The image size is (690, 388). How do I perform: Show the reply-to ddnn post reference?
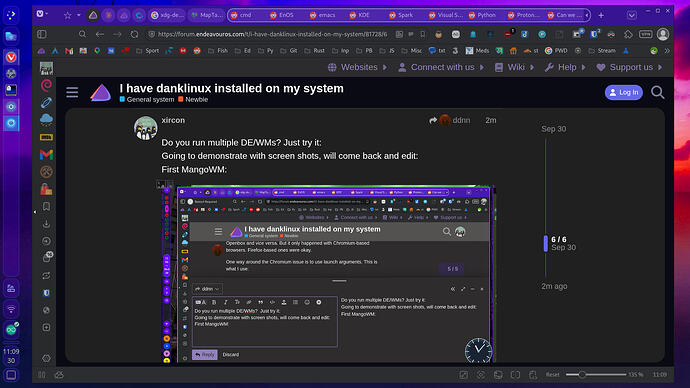[450, 120]
